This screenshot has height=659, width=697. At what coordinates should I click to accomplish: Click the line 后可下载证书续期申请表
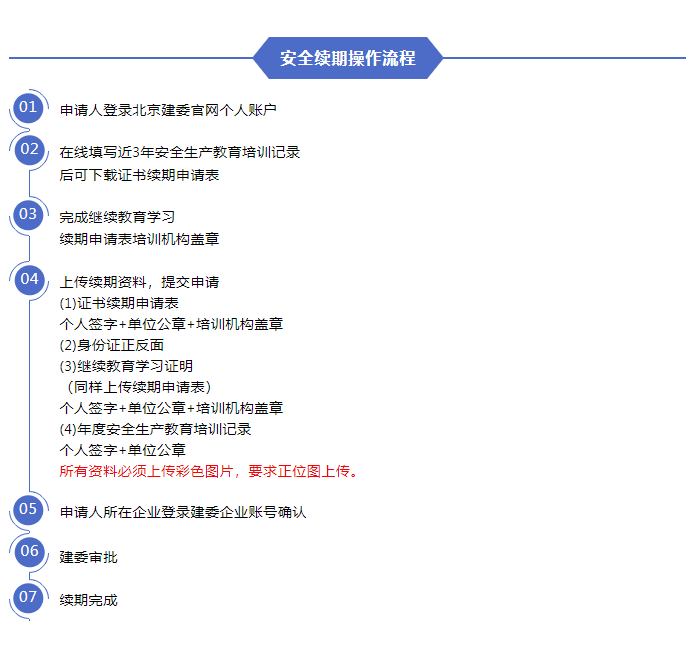(139, 175)
